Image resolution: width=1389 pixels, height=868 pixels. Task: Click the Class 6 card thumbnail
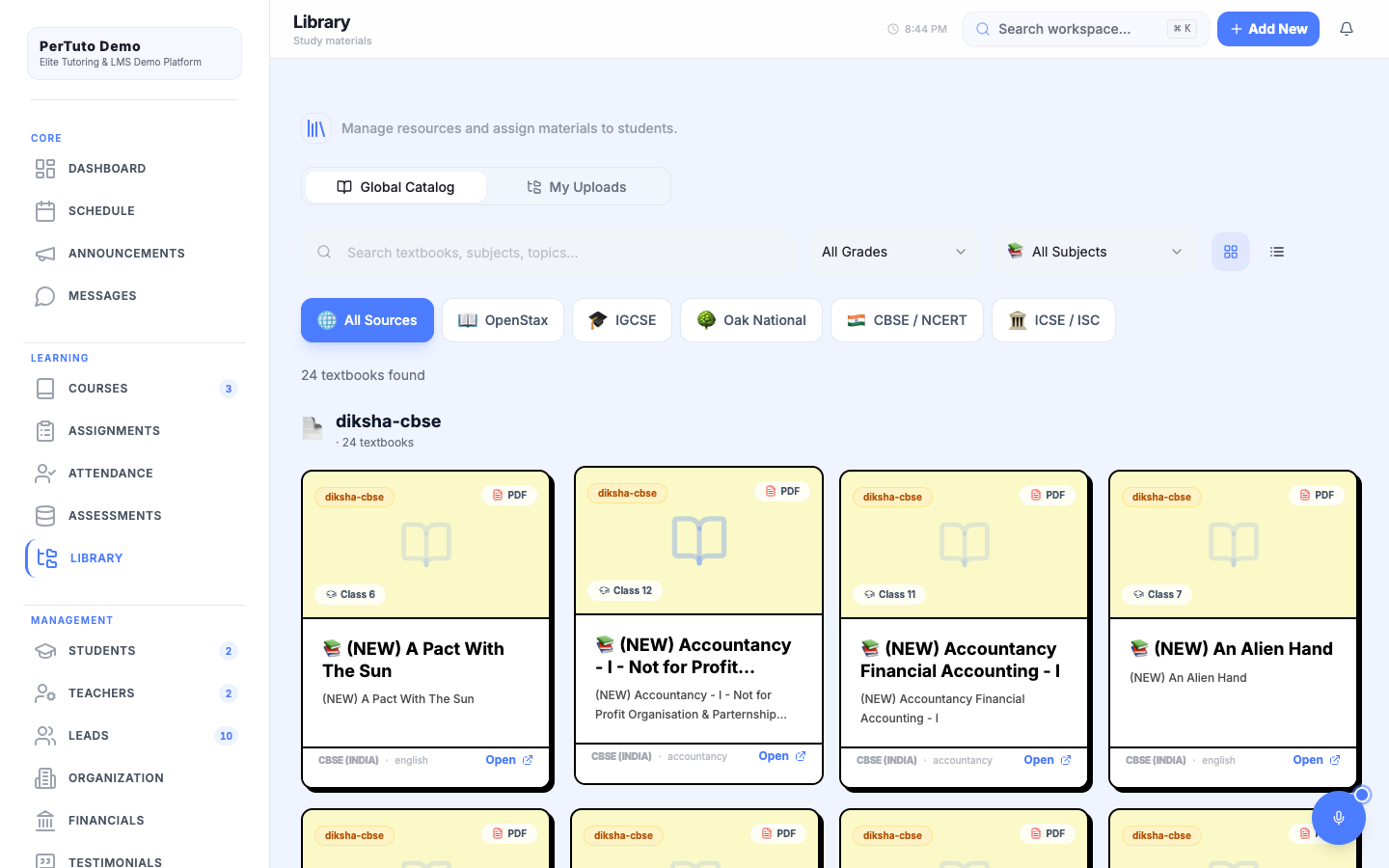click(425, 545)
